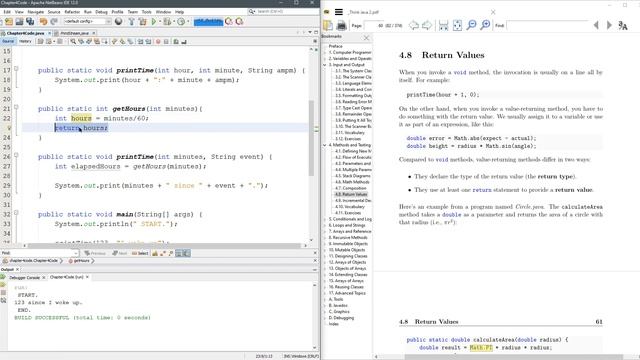The width and height of the screenshot is (640, 360).
Task: Open the 4.5 Stack Diagrams bookmark
Action: pos(353,176)
